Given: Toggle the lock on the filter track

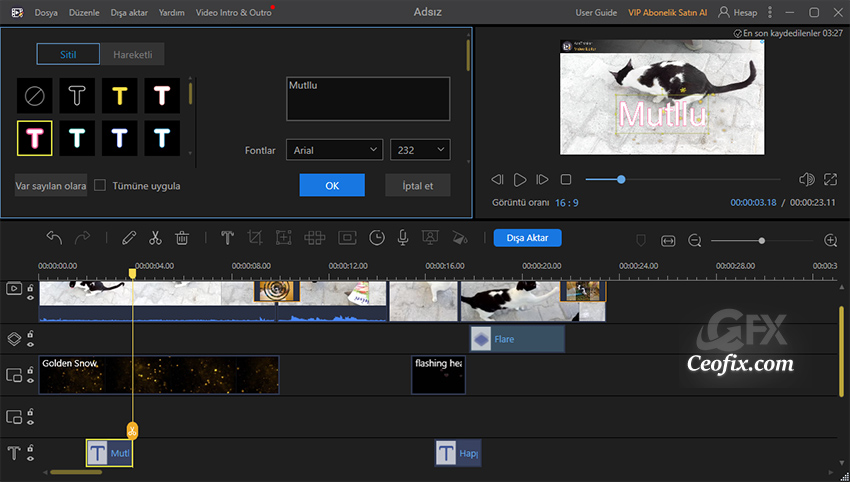Looking at the screenshot, I should (x=31, y=333).
